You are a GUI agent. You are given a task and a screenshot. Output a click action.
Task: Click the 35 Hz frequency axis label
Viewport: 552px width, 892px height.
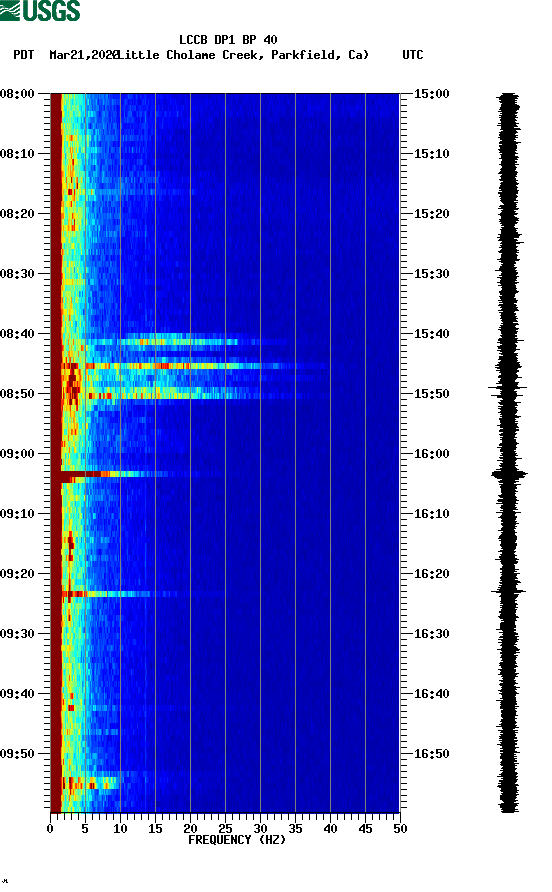(295, 829)
